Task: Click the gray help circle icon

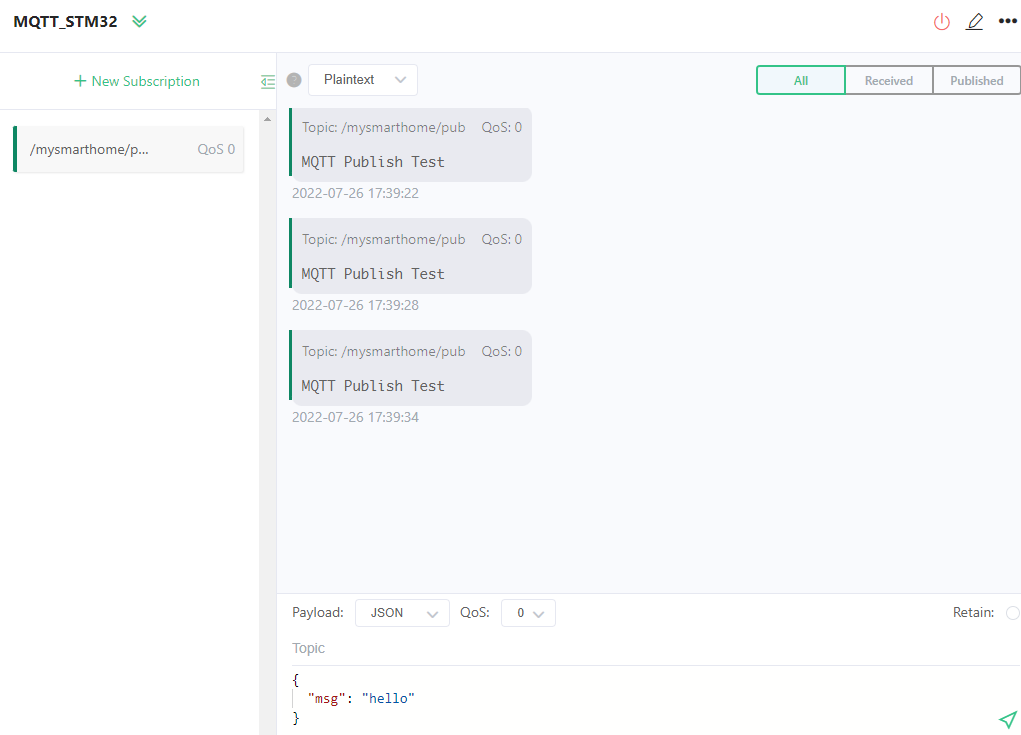Action: pos(294,80)
